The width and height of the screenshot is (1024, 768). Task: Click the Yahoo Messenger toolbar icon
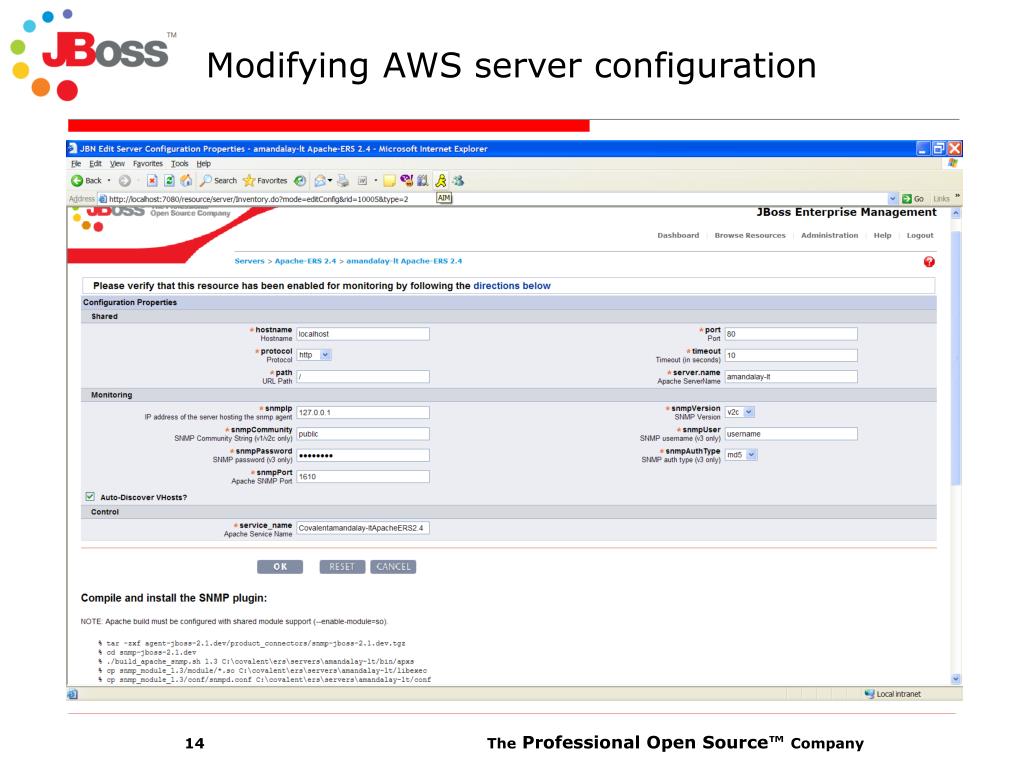(406, 181)
